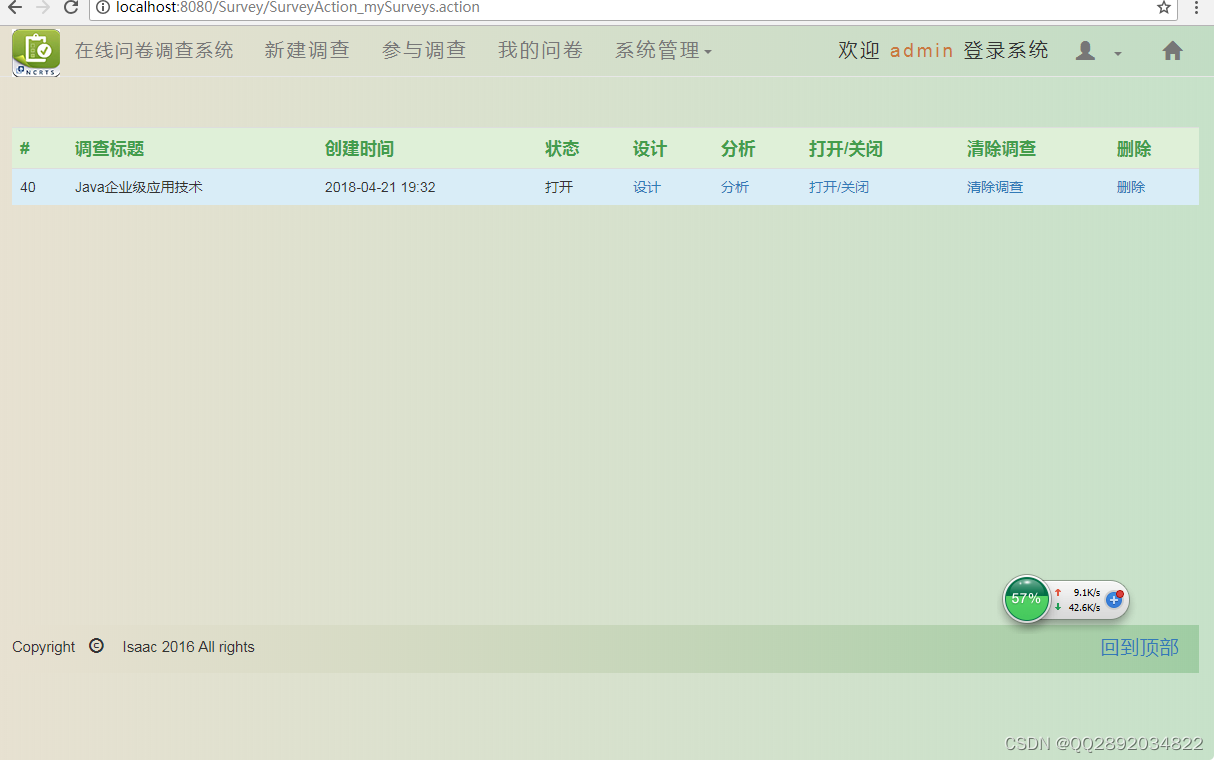Open the user profile icon in navbar
The width and height of the screenshot is (1218, 762).
1085,51
